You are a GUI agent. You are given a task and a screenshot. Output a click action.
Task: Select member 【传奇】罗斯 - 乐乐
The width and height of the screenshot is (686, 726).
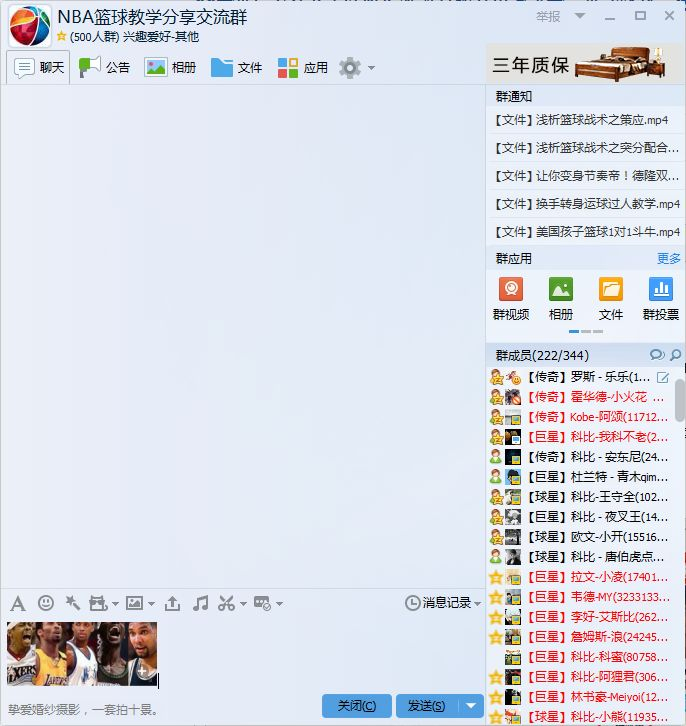[581, 377]
